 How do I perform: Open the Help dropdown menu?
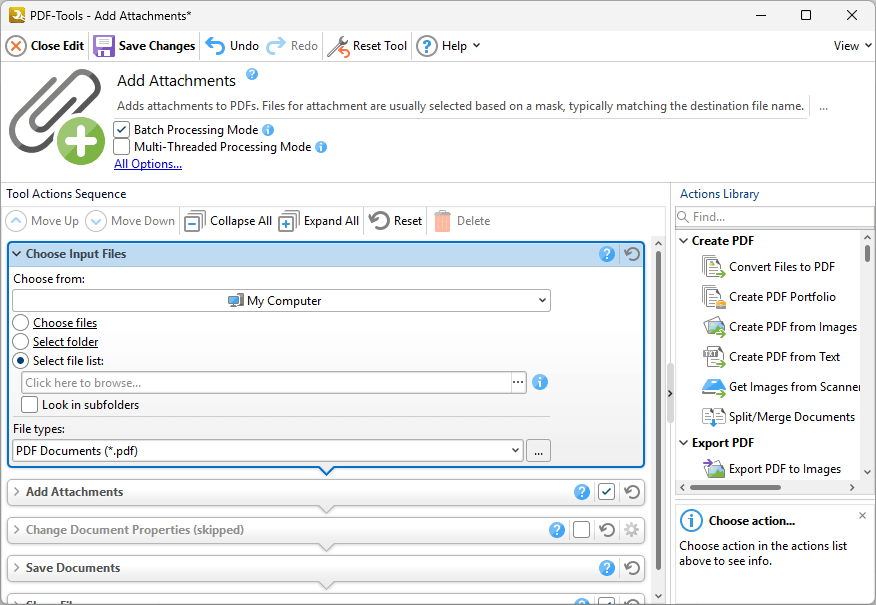[449, 46]
